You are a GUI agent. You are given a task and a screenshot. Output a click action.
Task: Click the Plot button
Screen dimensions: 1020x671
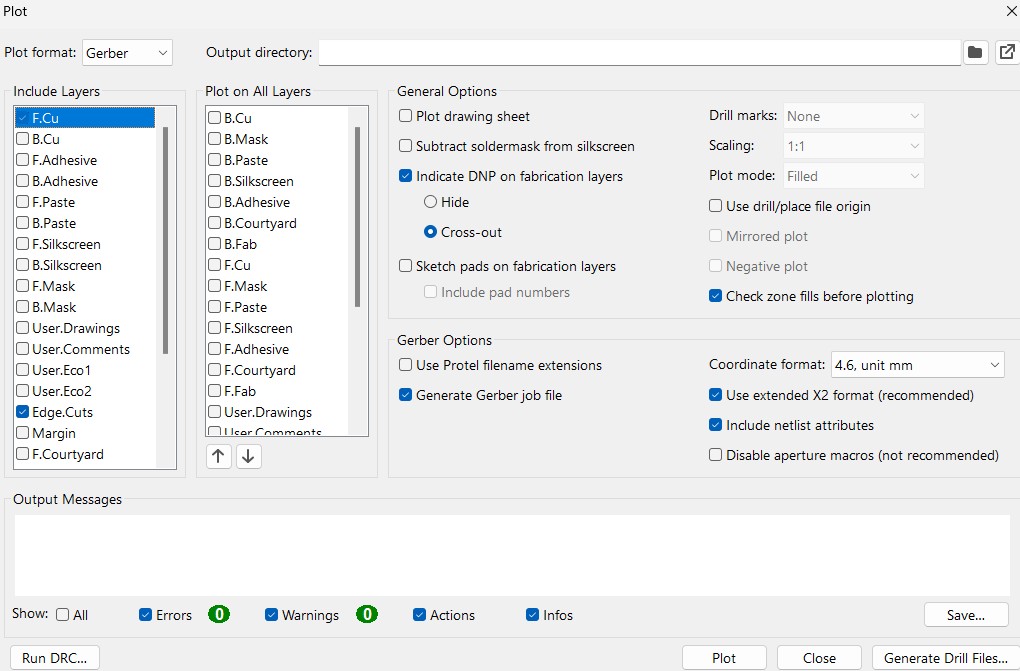click(724, 658)
